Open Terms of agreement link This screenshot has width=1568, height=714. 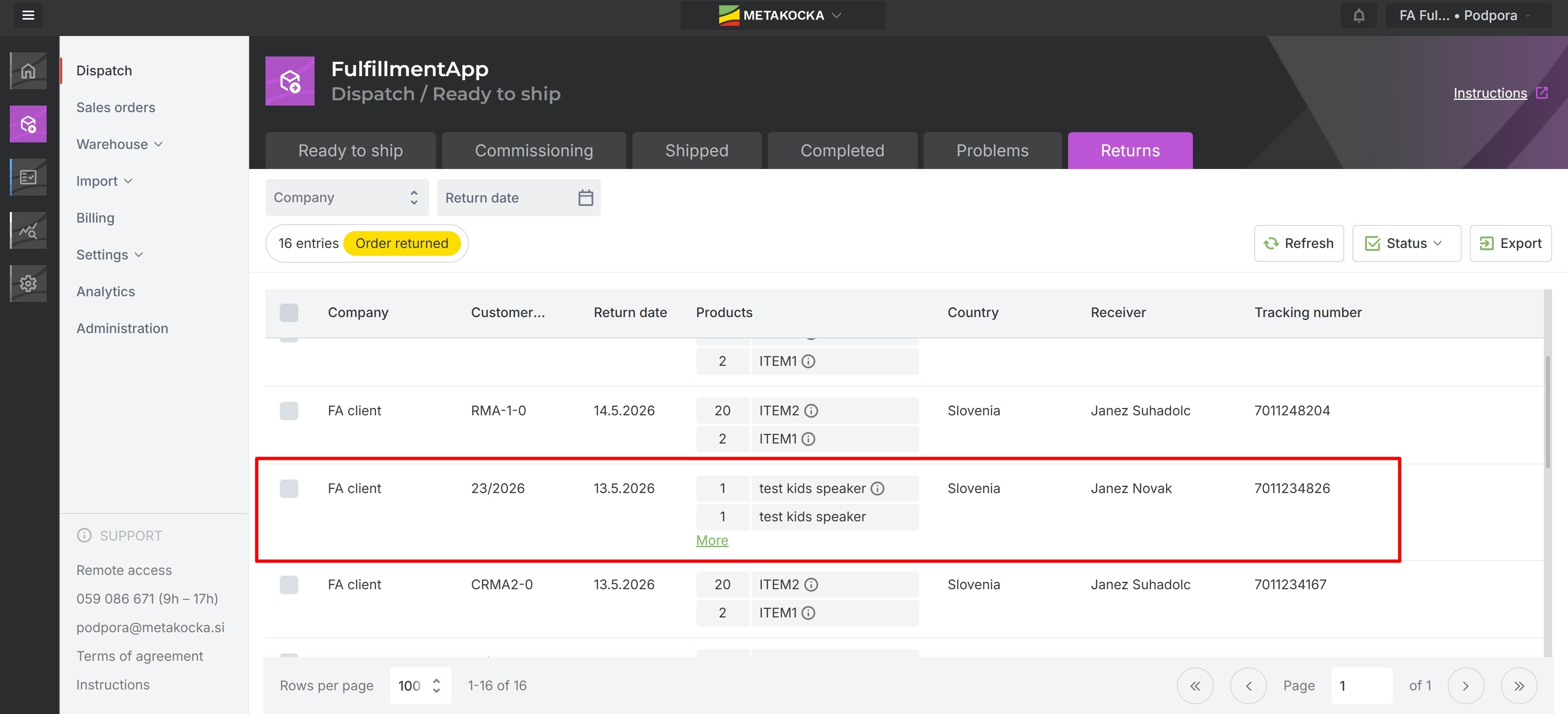[x=139, y=656]
